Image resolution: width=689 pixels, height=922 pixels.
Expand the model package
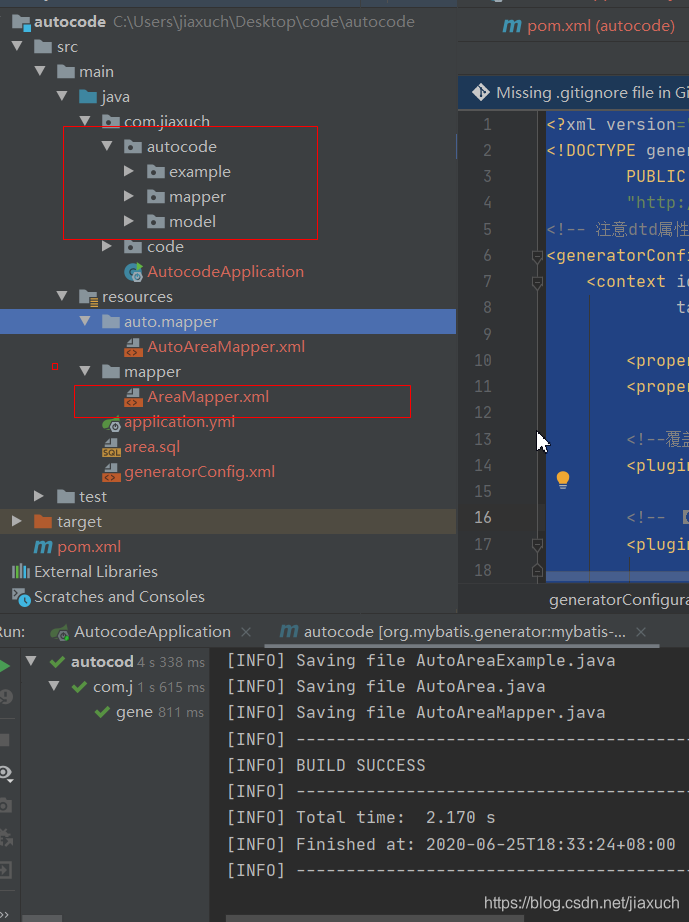pos(129,221)
